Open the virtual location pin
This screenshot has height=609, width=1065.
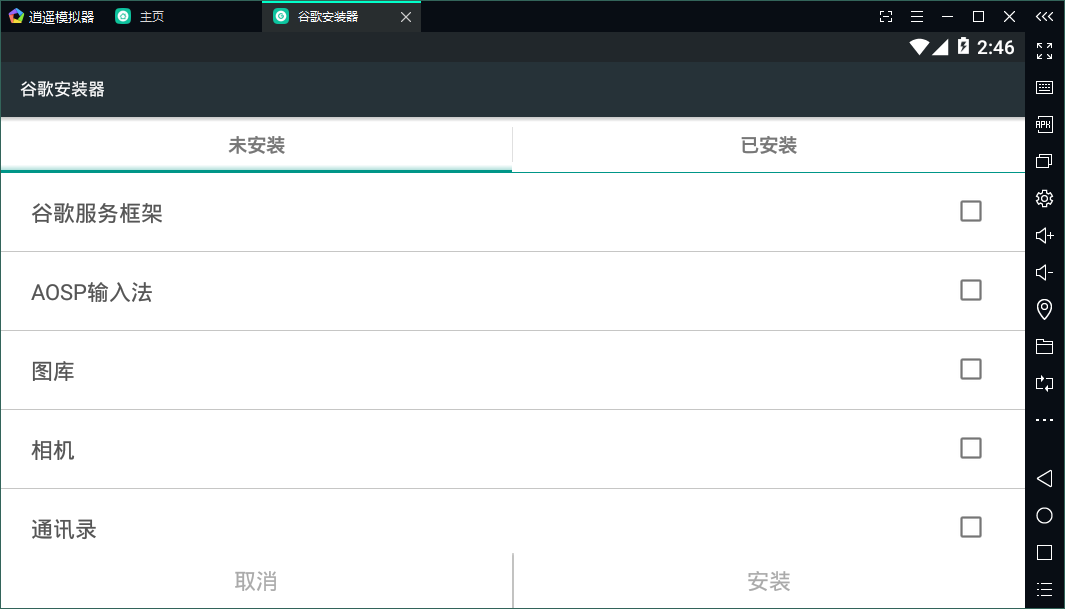[x=1045, y=310]
